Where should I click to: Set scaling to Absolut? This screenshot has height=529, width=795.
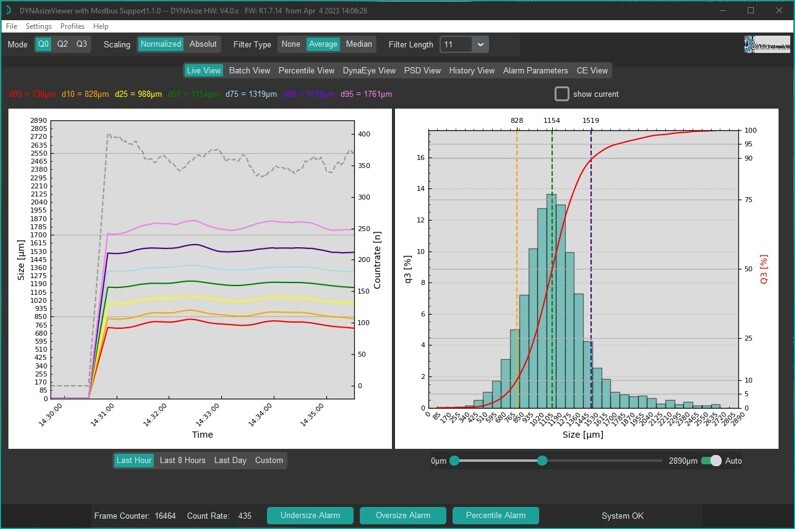coord(203,44)
